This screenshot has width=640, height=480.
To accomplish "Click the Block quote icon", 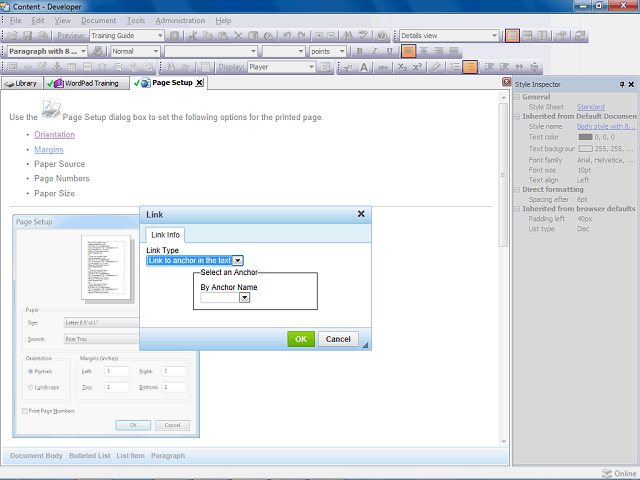I will pyautogui.click(x=519, y=67).
